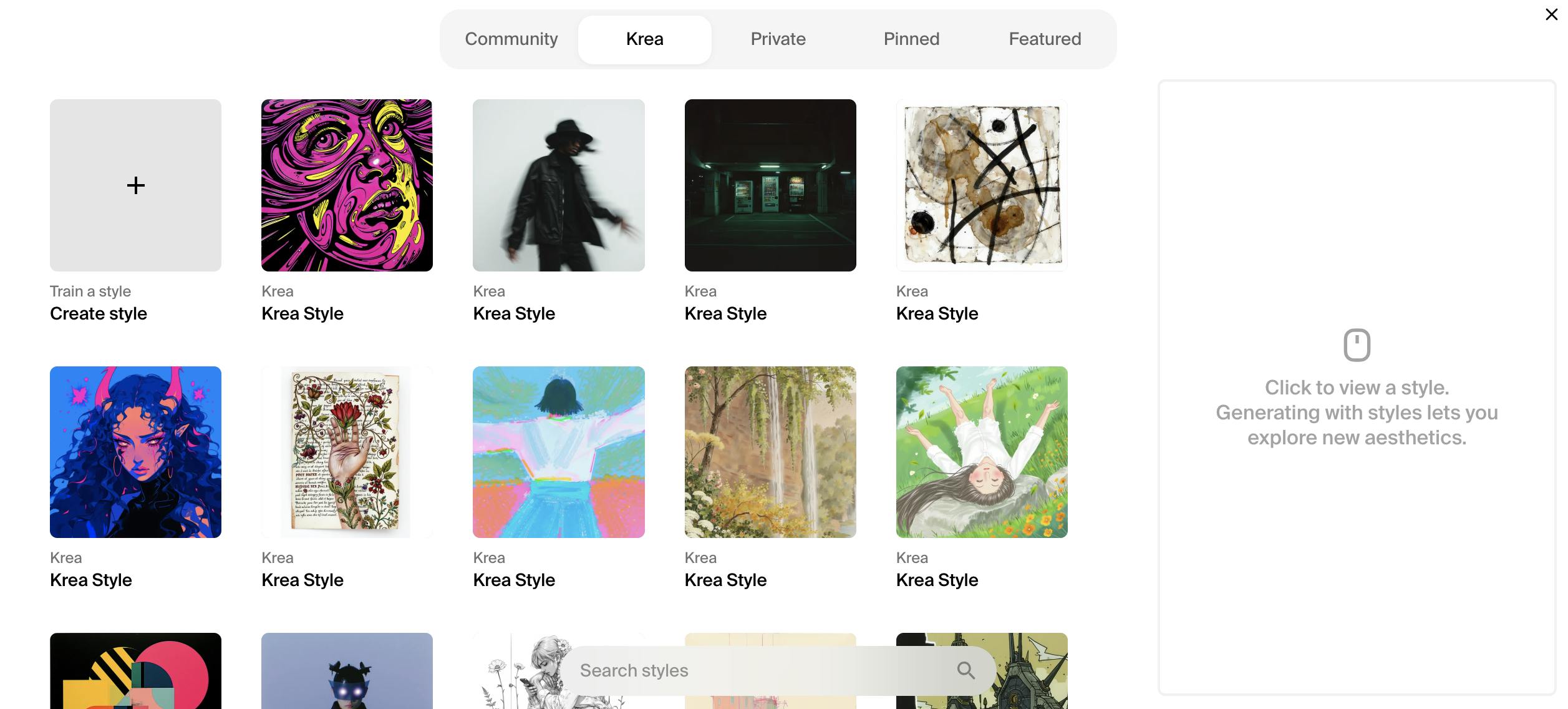Open the Private tab
Screen dimensions: 1568x709
778,39
